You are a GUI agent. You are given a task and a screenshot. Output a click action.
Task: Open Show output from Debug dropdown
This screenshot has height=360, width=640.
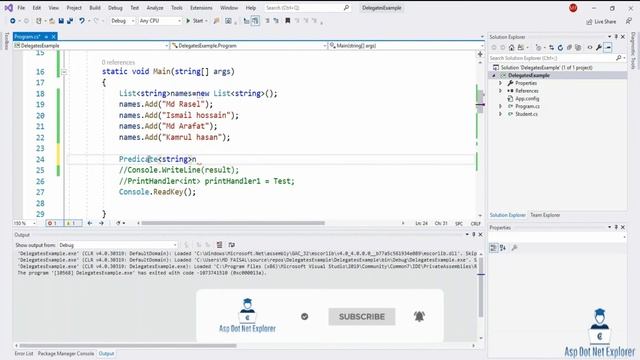point(118,245)
